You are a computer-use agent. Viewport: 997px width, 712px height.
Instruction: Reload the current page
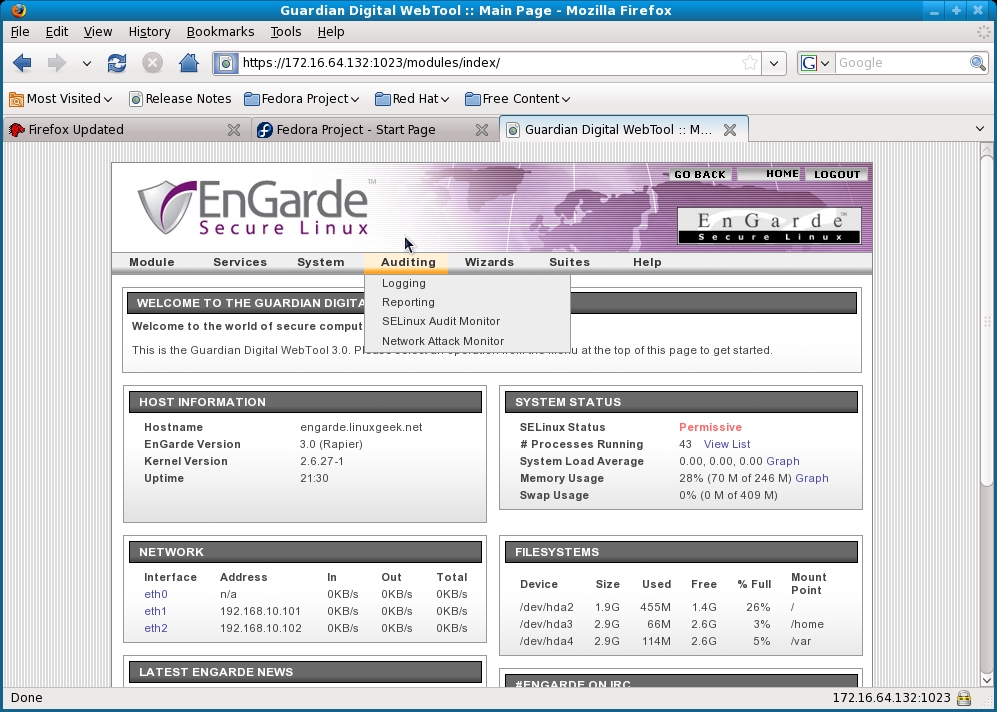(x=117, y=63)
